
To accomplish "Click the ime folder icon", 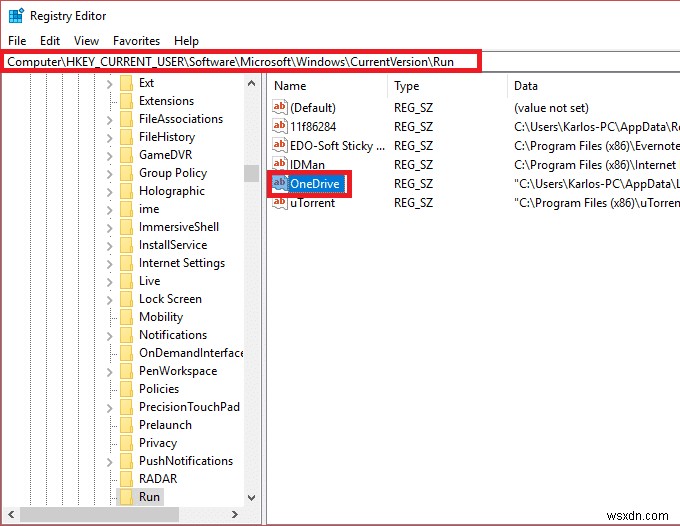I will (x=126, y=209).
